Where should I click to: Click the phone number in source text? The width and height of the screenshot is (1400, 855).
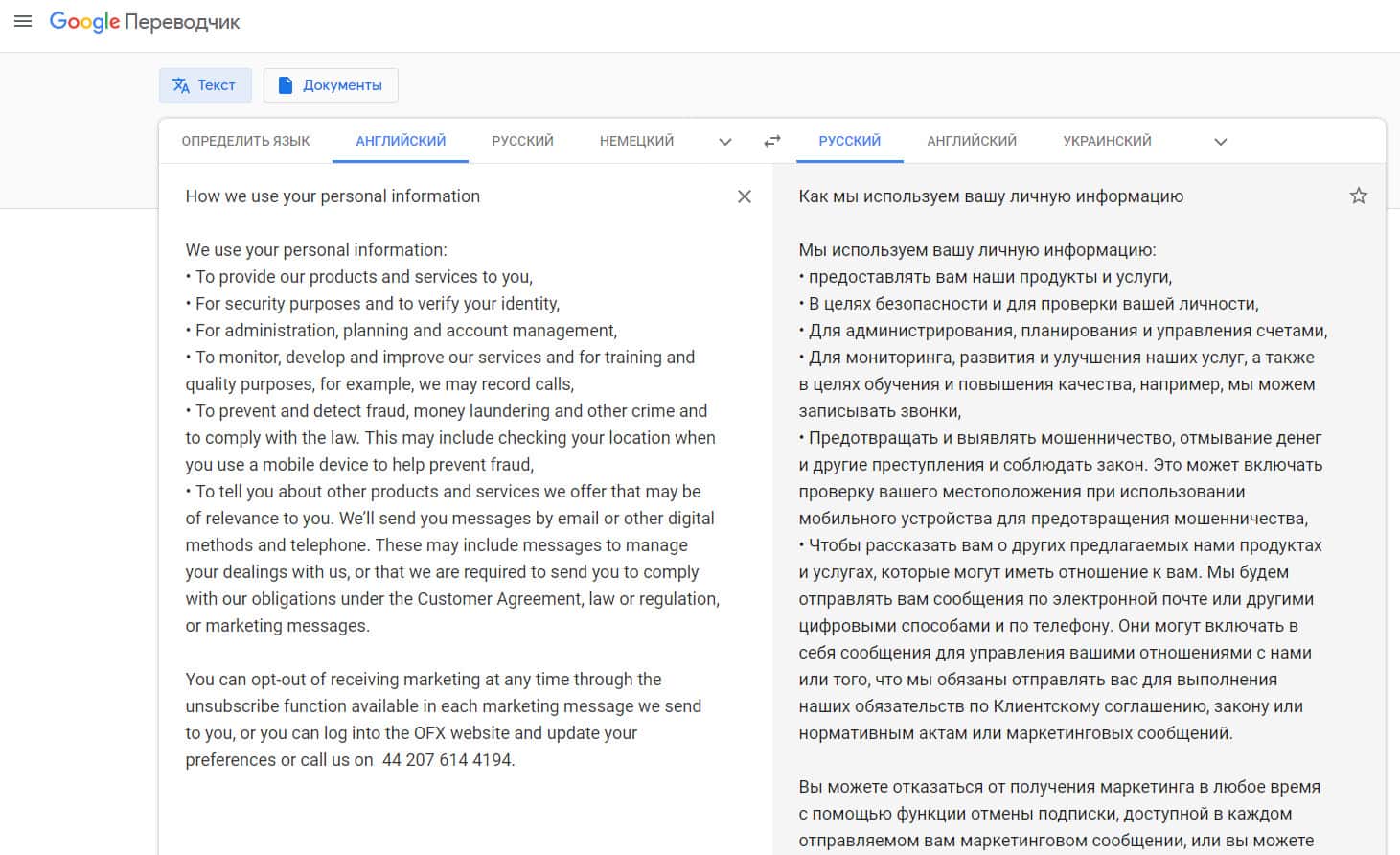(x=447, y=760)
